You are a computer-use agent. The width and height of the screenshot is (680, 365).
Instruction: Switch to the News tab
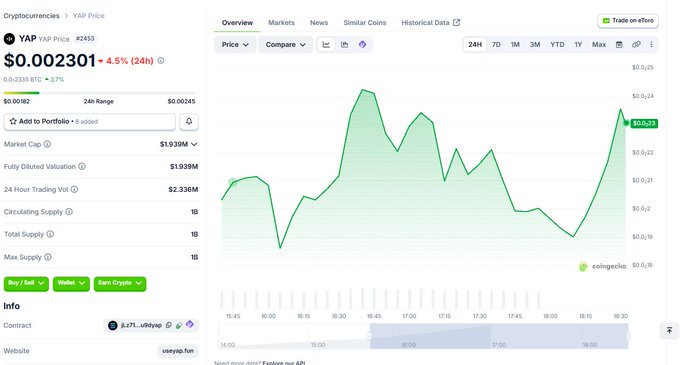pyautogui.click(x=319, y=23)
